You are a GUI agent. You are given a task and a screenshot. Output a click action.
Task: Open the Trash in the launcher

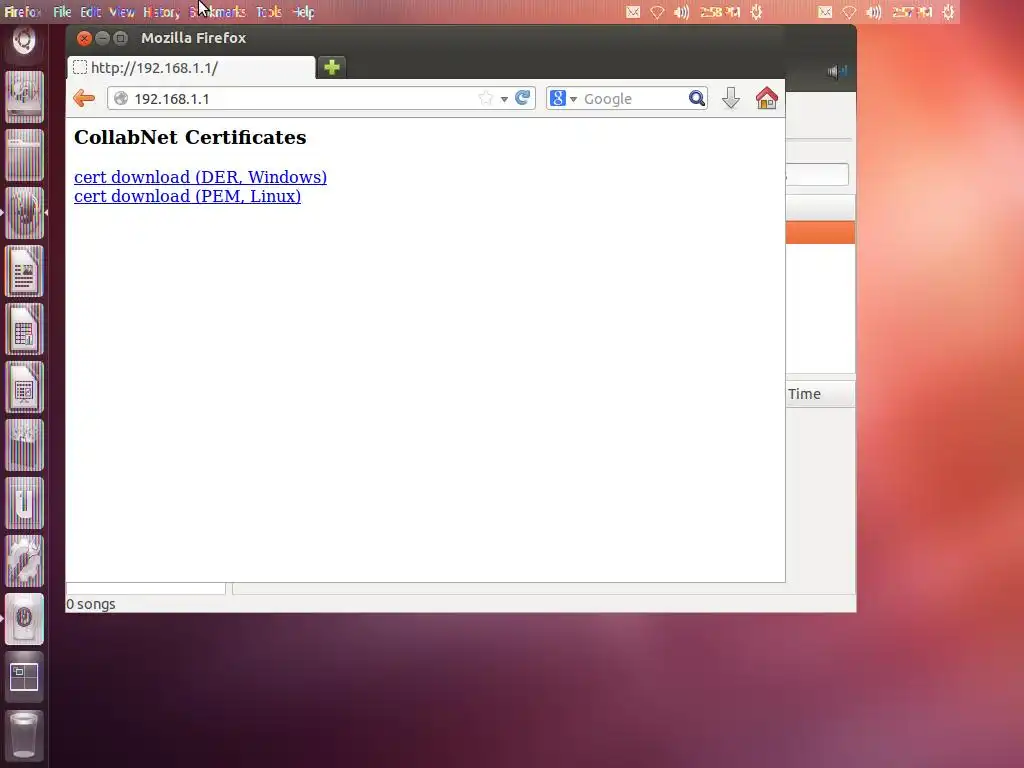[x=25, y=735]
